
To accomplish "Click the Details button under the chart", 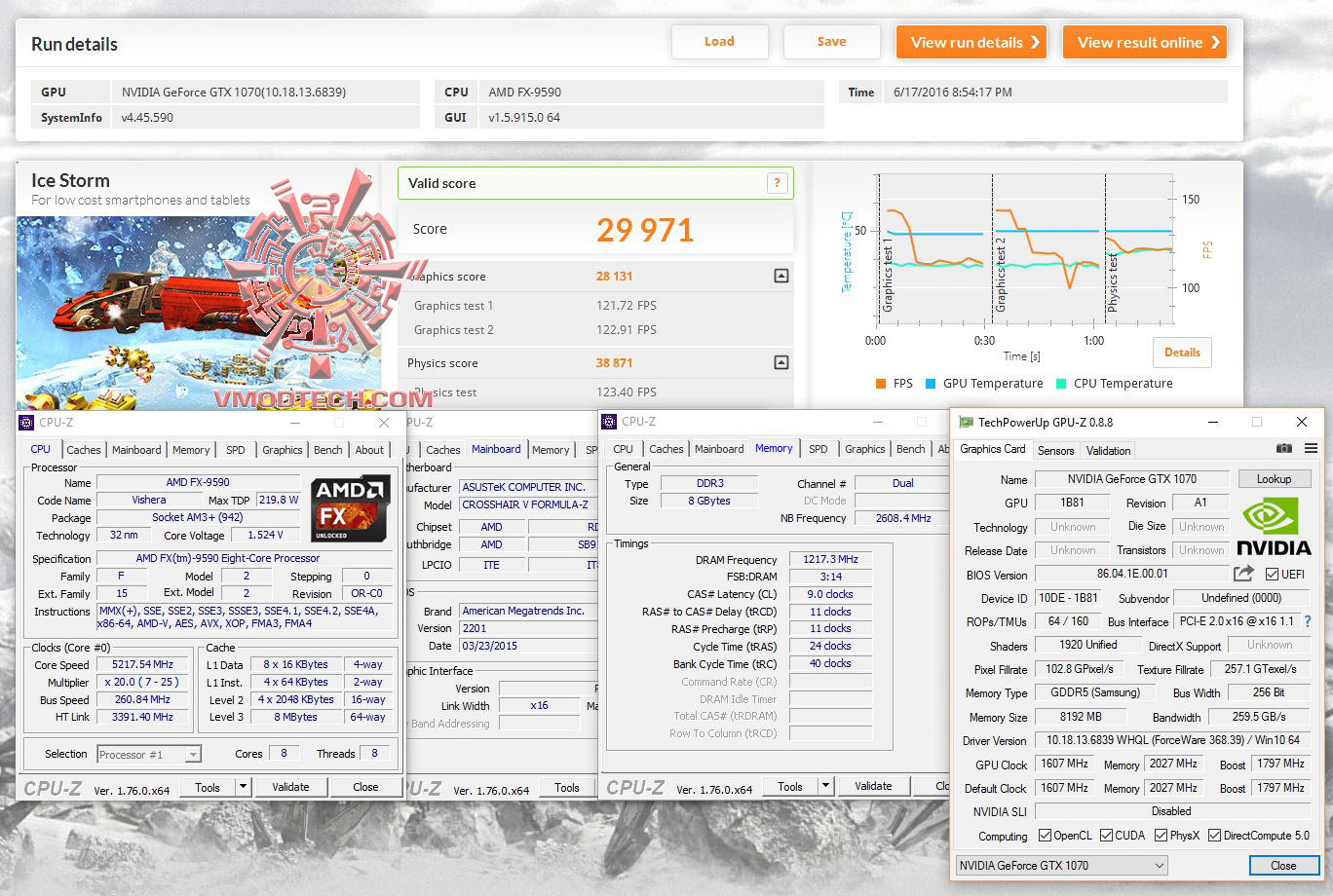I will 1182,353.
